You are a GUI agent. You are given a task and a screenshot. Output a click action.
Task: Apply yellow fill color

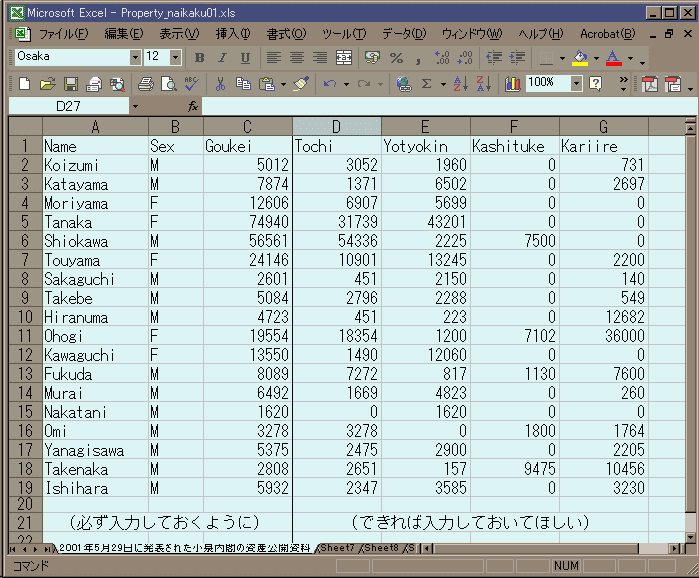click(x=580, y=58)
